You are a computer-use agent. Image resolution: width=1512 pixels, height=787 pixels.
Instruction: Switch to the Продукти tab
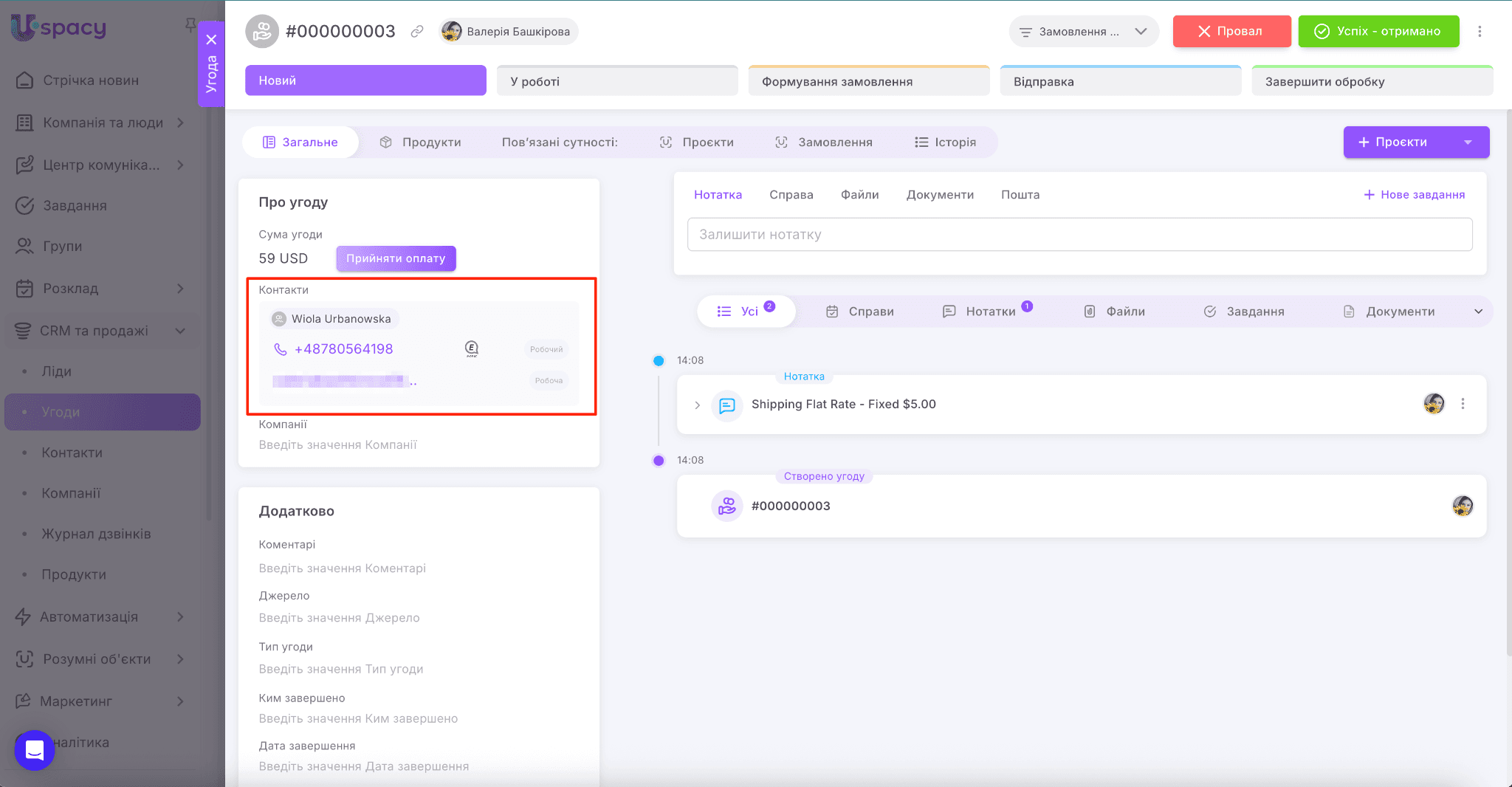[420, 142]
